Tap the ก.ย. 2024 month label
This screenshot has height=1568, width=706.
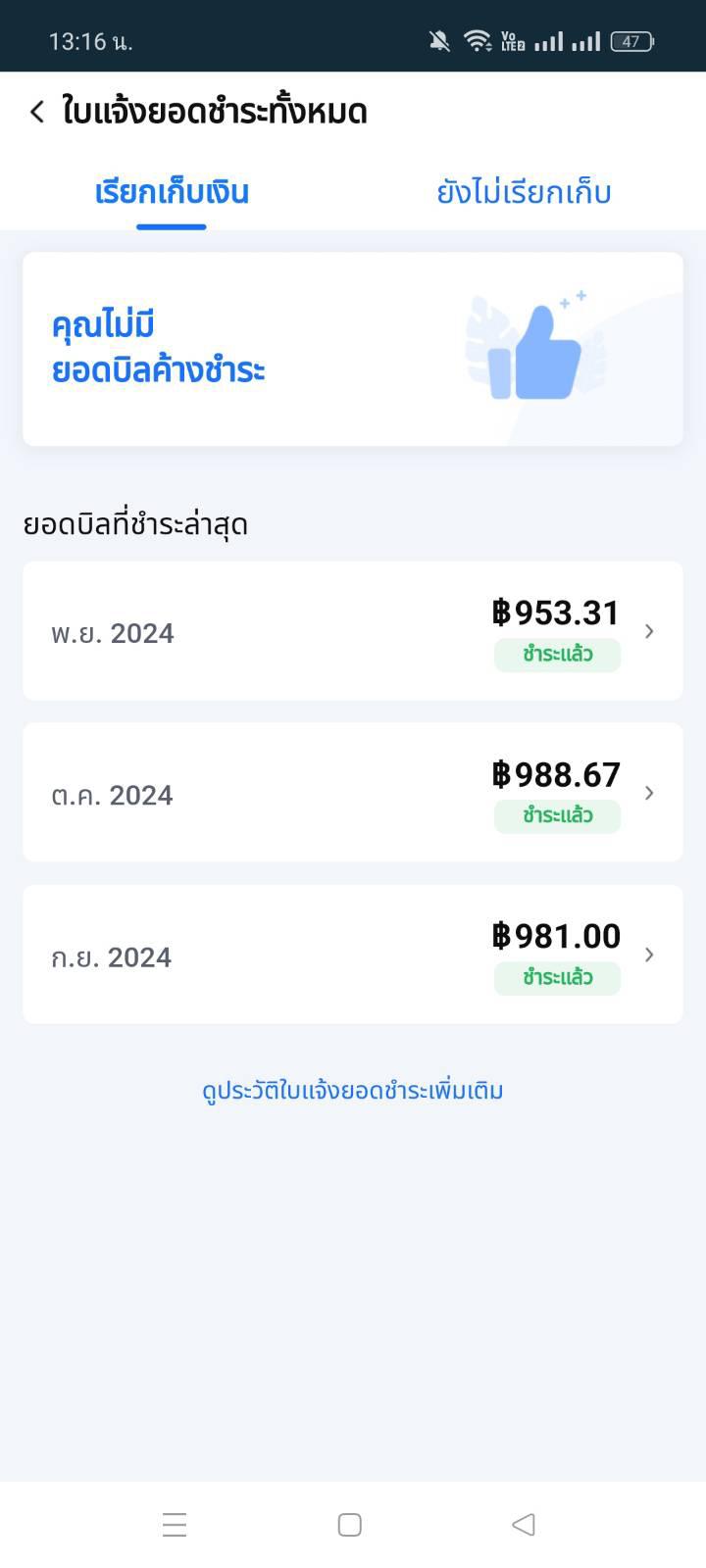click(111, 957)
